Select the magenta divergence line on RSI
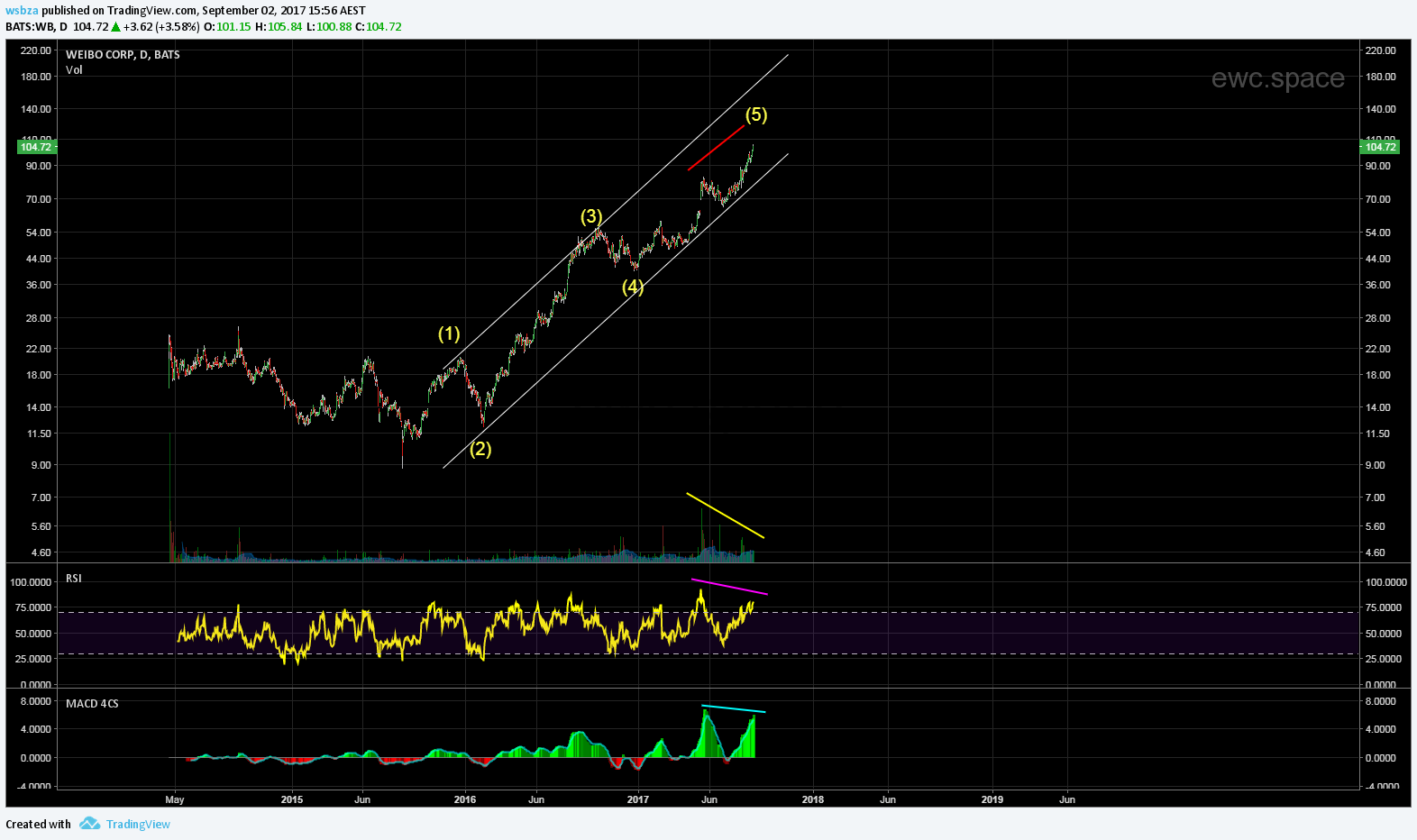1417x840 pixels. tap(729, 587)
